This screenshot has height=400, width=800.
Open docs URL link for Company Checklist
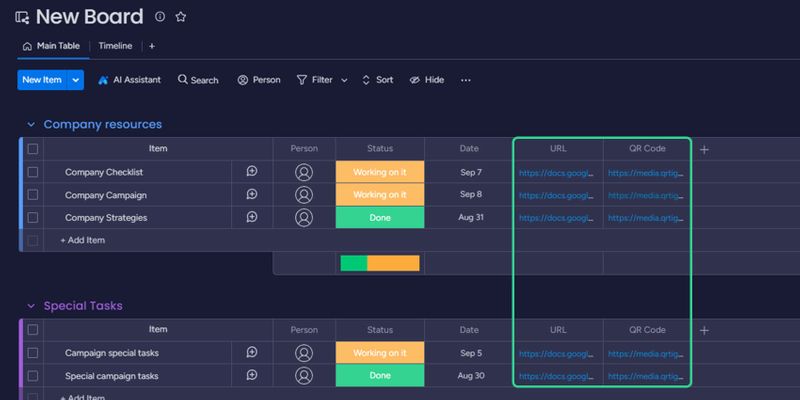[556, 173]
